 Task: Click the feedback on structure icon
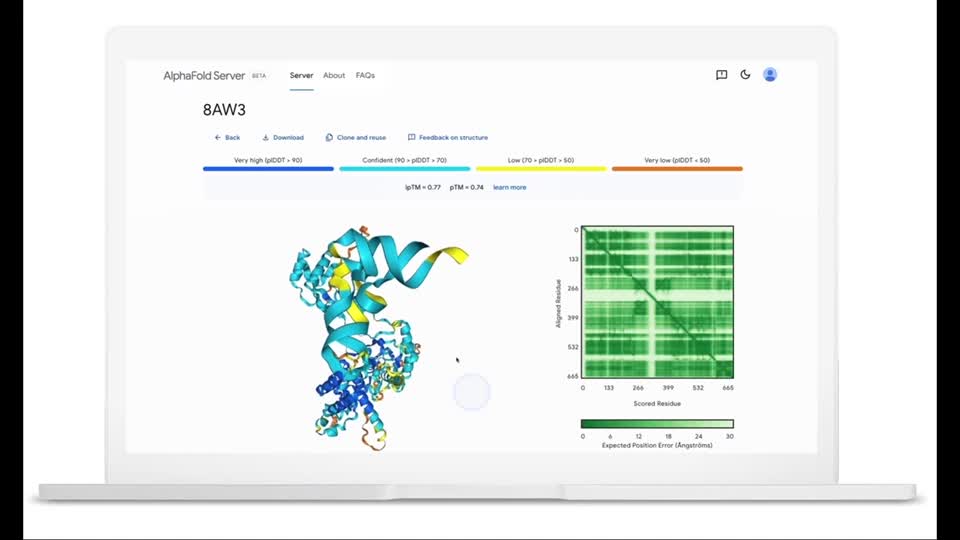pyautogui.click(x=411, y=138)
